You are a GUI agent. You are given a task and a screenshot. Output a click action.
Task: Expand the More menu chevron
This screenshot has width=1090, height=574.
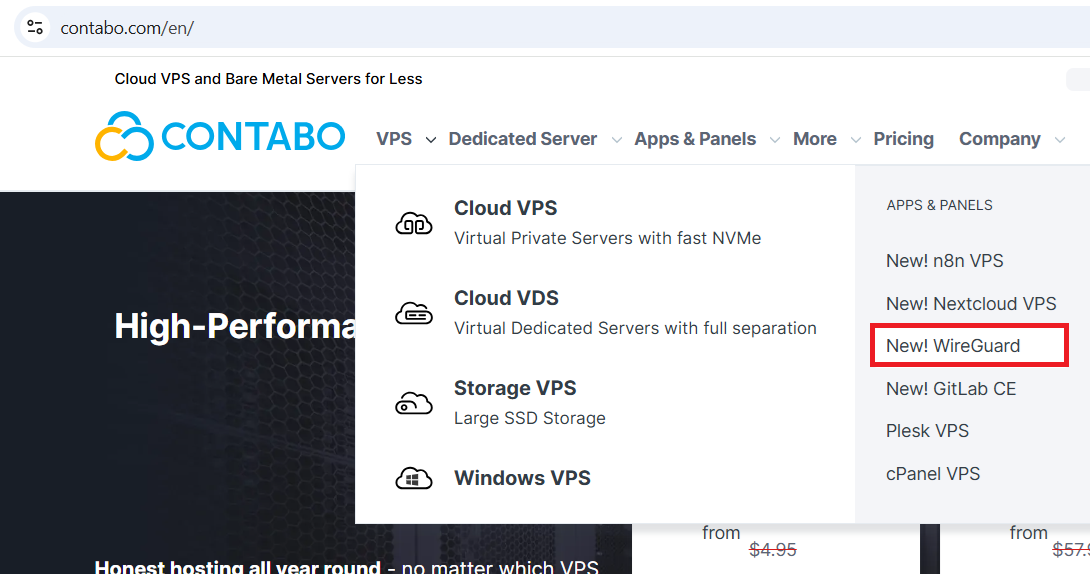856,140
